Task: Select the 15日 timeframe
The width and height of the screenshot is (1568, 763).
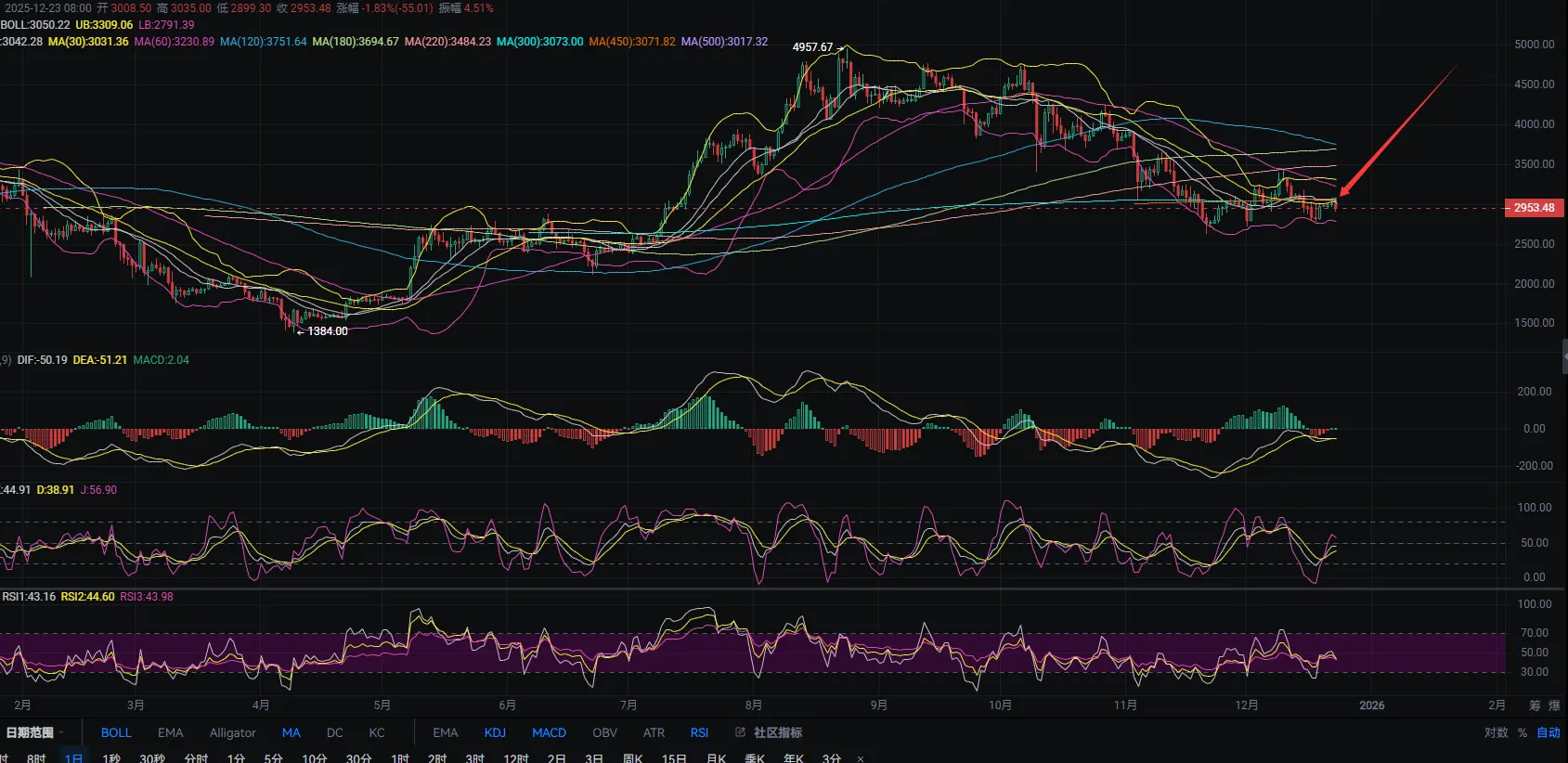Action: click(674, 757)
